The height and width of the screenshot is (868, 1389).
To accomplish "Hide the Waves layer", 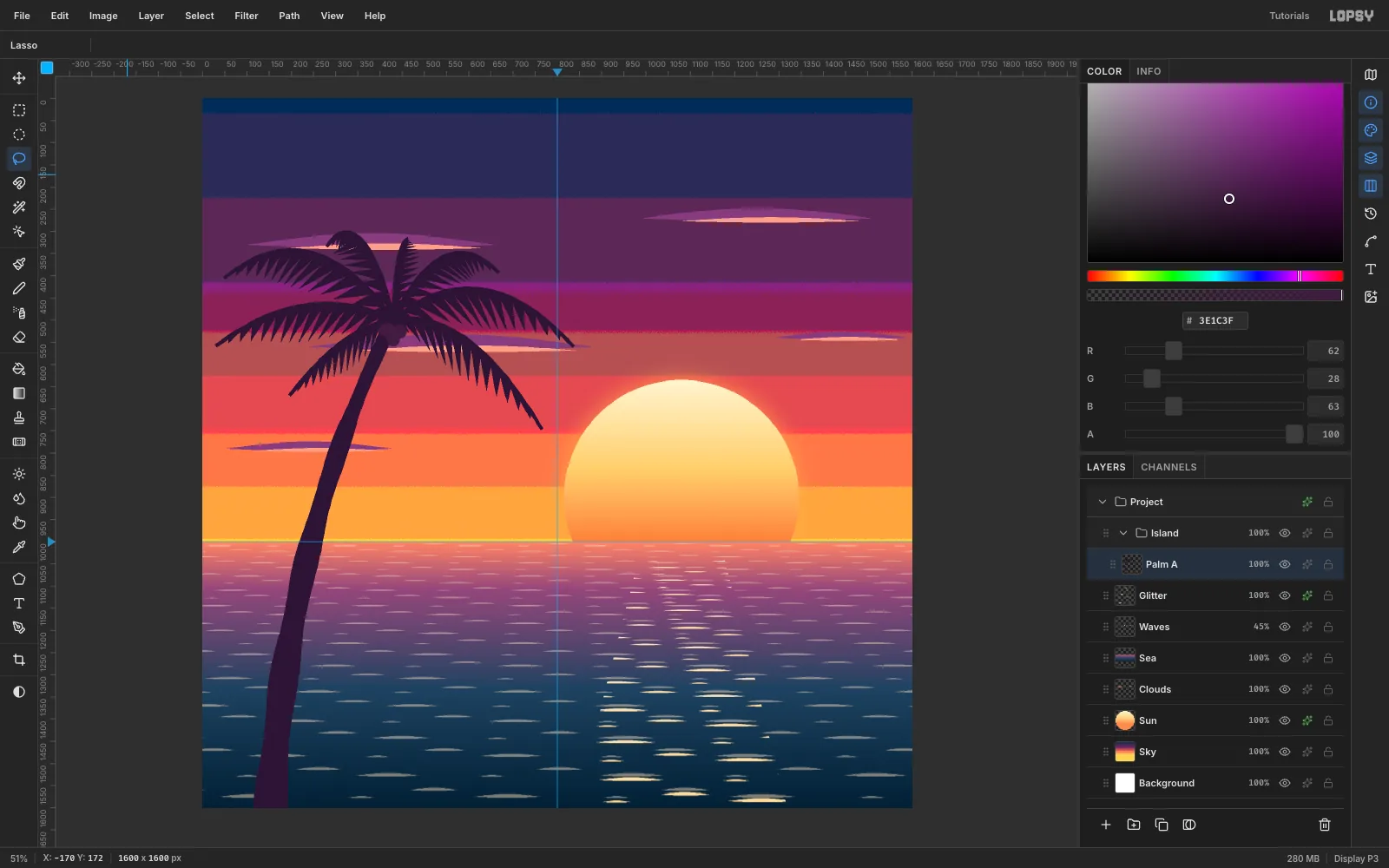I will (x=1285, y=627).
